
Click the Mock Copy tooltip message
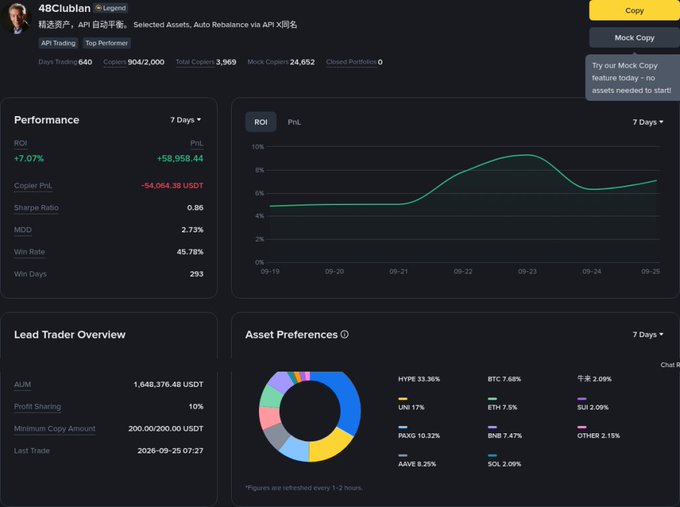tap(631, 78)
